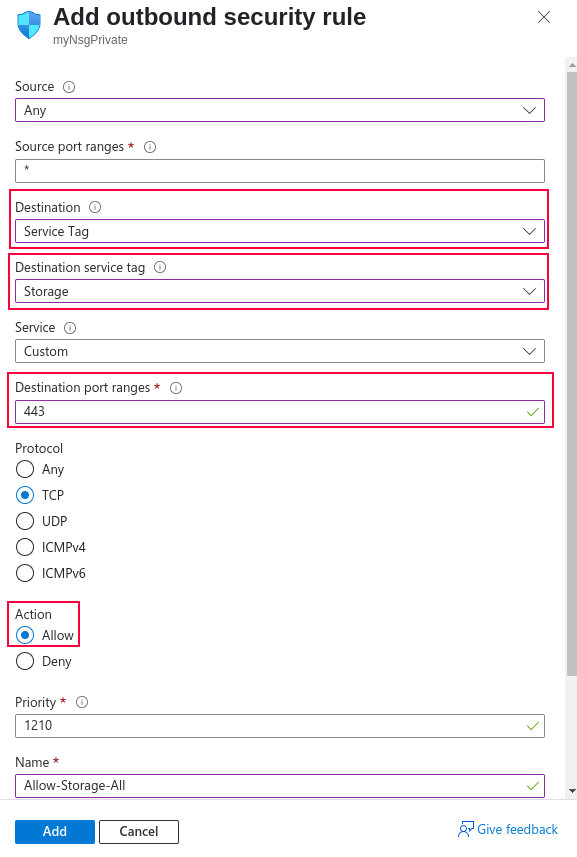Click the Cancel button
Image resolution: width=577 pixels, height=857 pixels.
point(139,831)
